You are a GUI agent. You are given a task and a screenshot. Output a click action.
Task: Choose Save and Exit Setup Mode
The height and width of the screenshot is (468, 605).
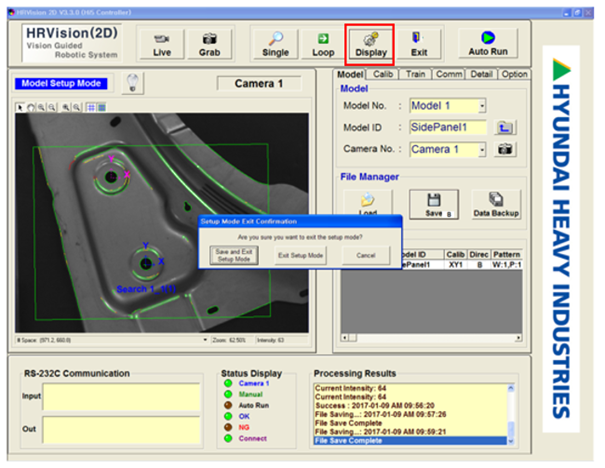(x=234, y=255)
